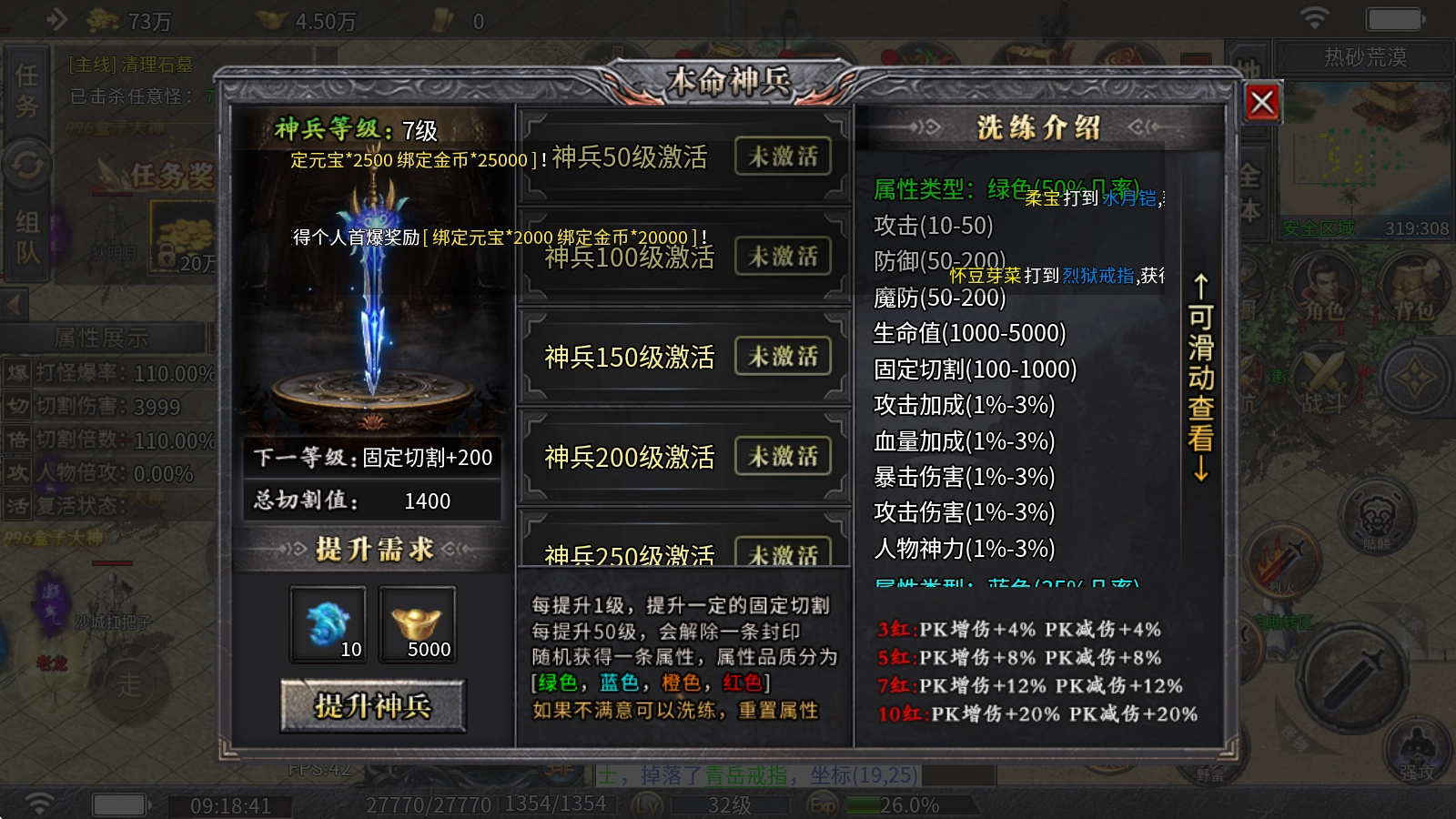Select 神兵50级激活 未激活 button
Image resolution: width=1456 pixels, height=819 pixels.
click(783, 157)
